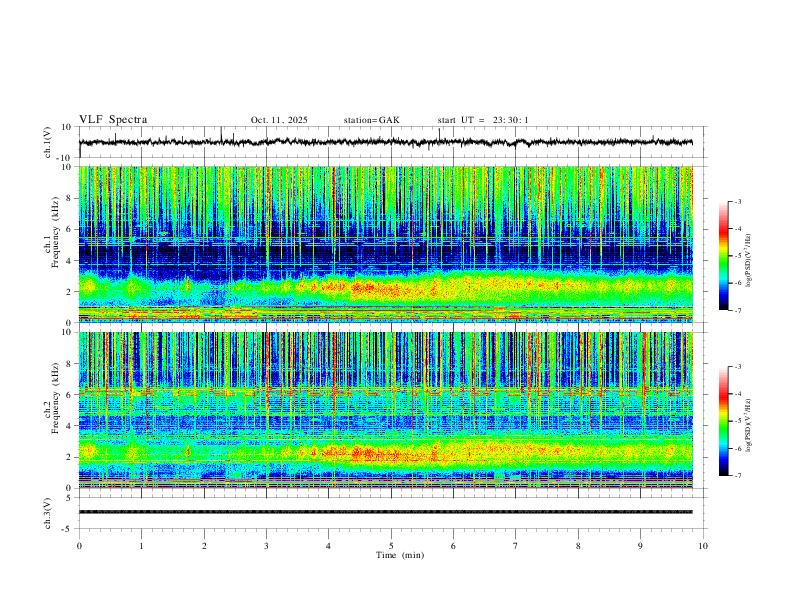Image resolution: width=792 pixels, height=612 pixels.
Task: Click the "4" kHz tick on ch.2 frequency axis
Action: pos(69,426)
